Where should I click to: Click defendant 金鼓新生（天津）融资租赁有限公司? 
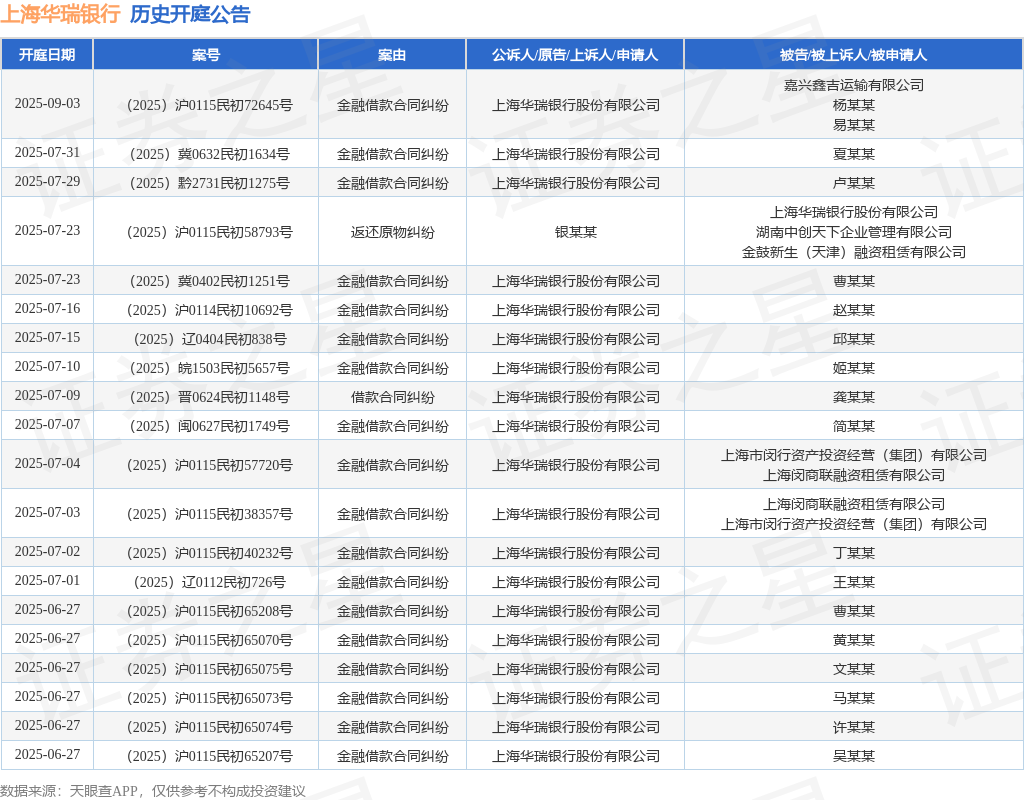coord(854,252)
